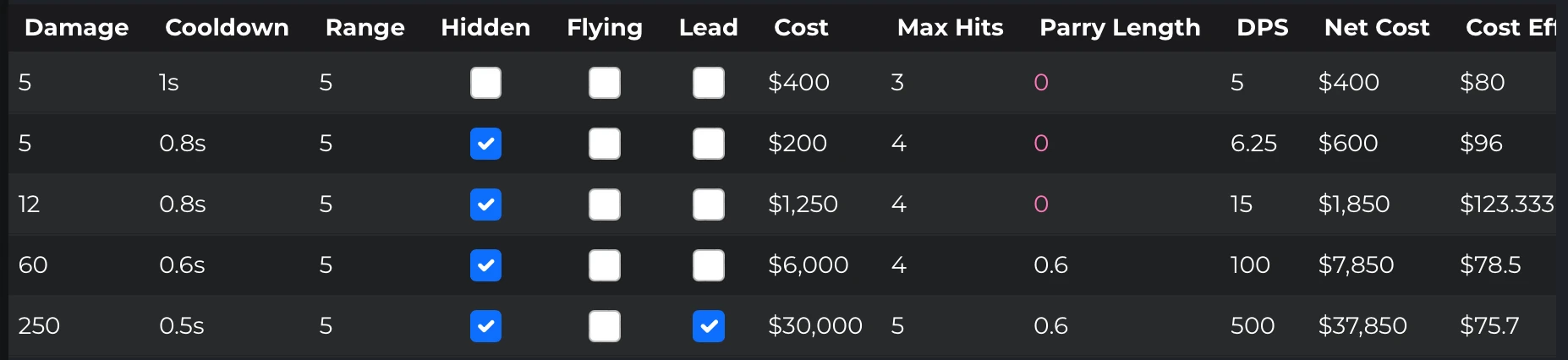Click the $30,000 cost cell
Screen dimensions: 1568x360
coord(814,326)
